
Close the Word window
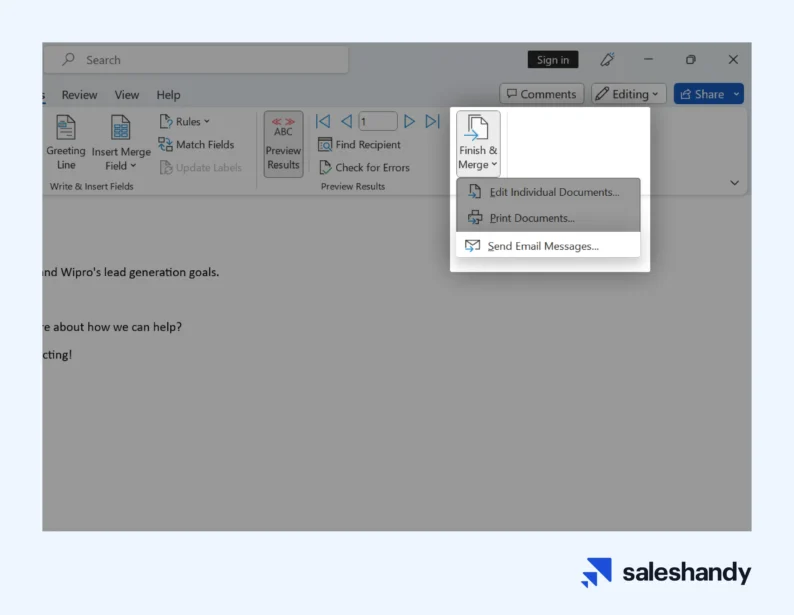pos(733,60)
